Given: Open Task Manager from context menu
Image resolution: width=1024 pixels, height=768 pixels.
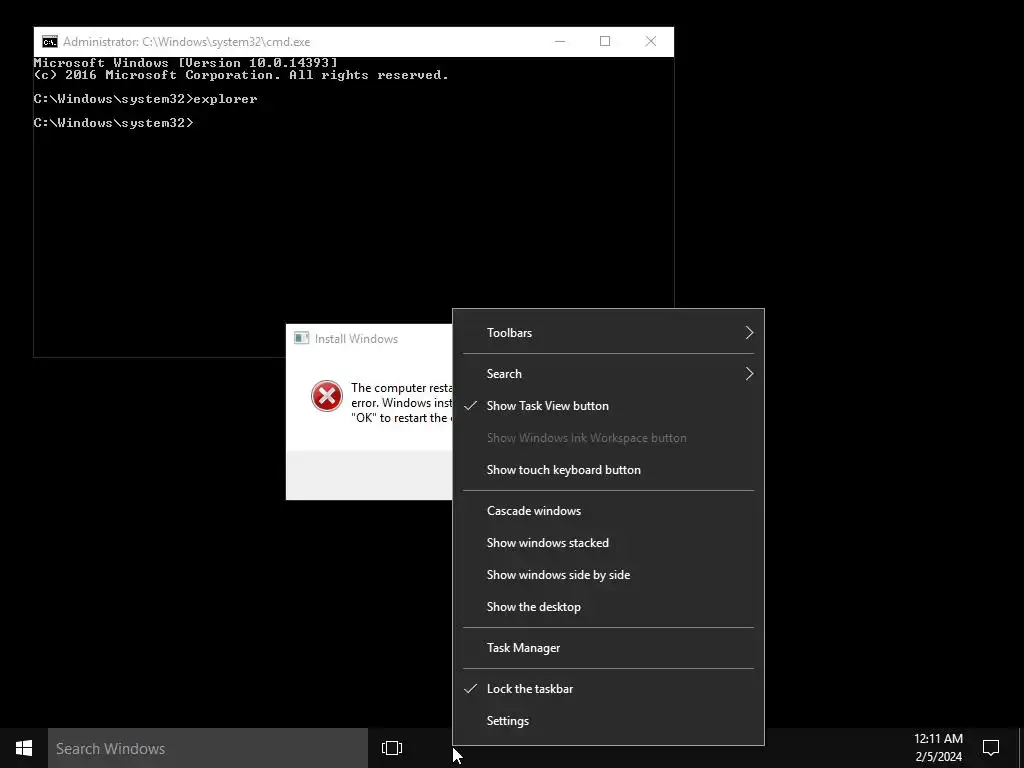Looking at the screenshot, I should pyautogui.click(x=608, y=648).
